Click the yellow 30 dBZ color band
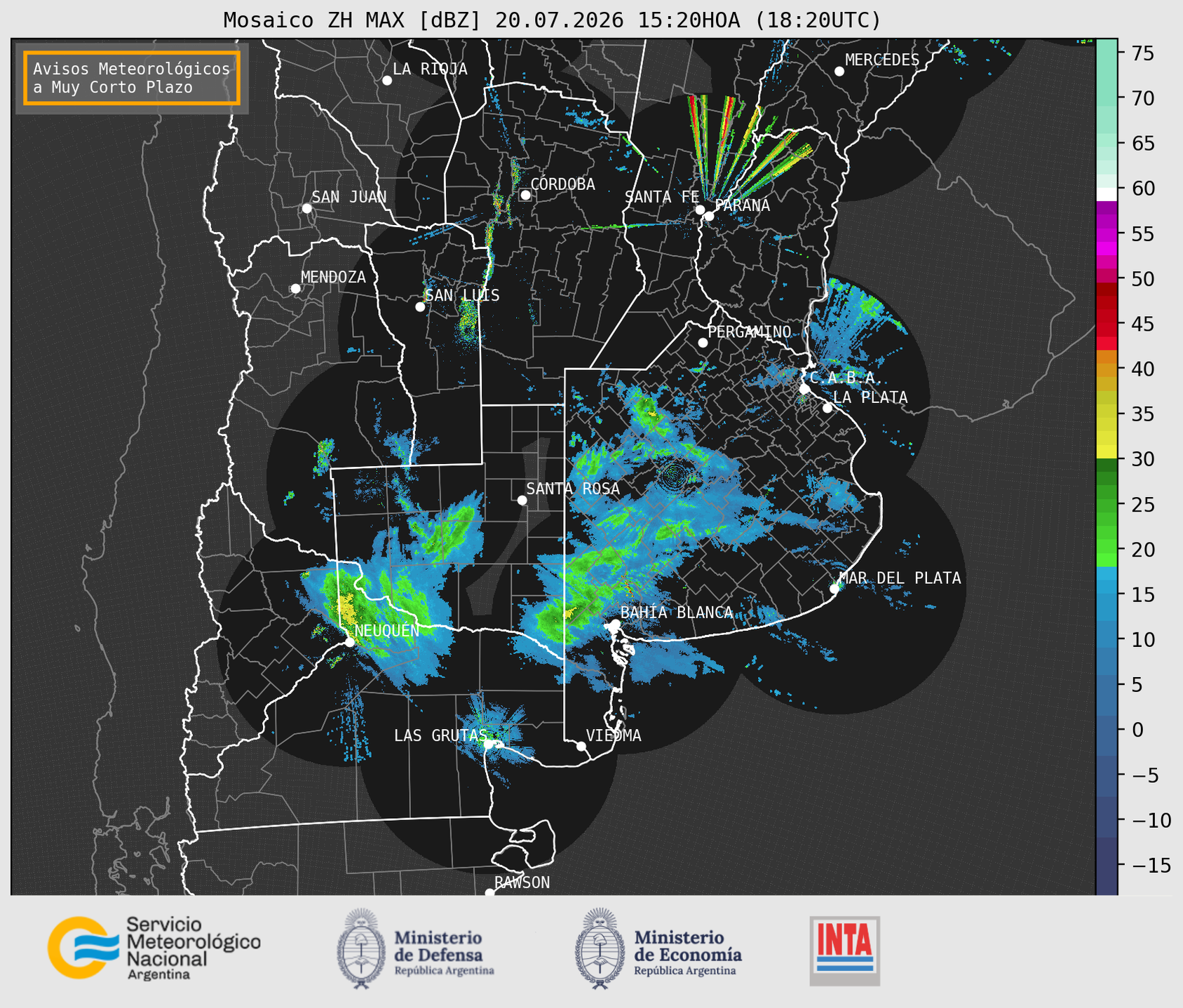This screenshot has width=1183, height=1008. (x=1107, y=454)
